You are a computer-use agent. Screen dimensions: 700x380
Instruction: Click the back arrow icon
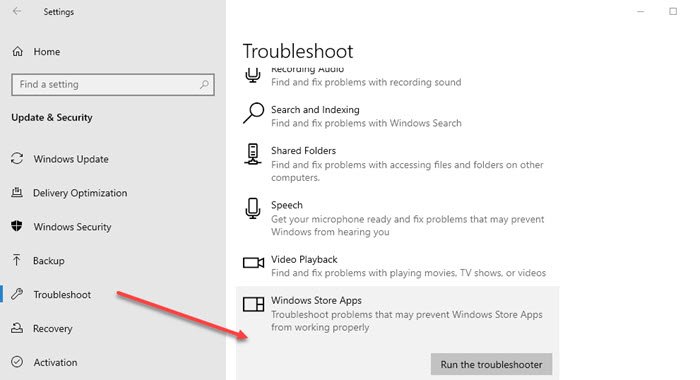(x=17, y=11)
